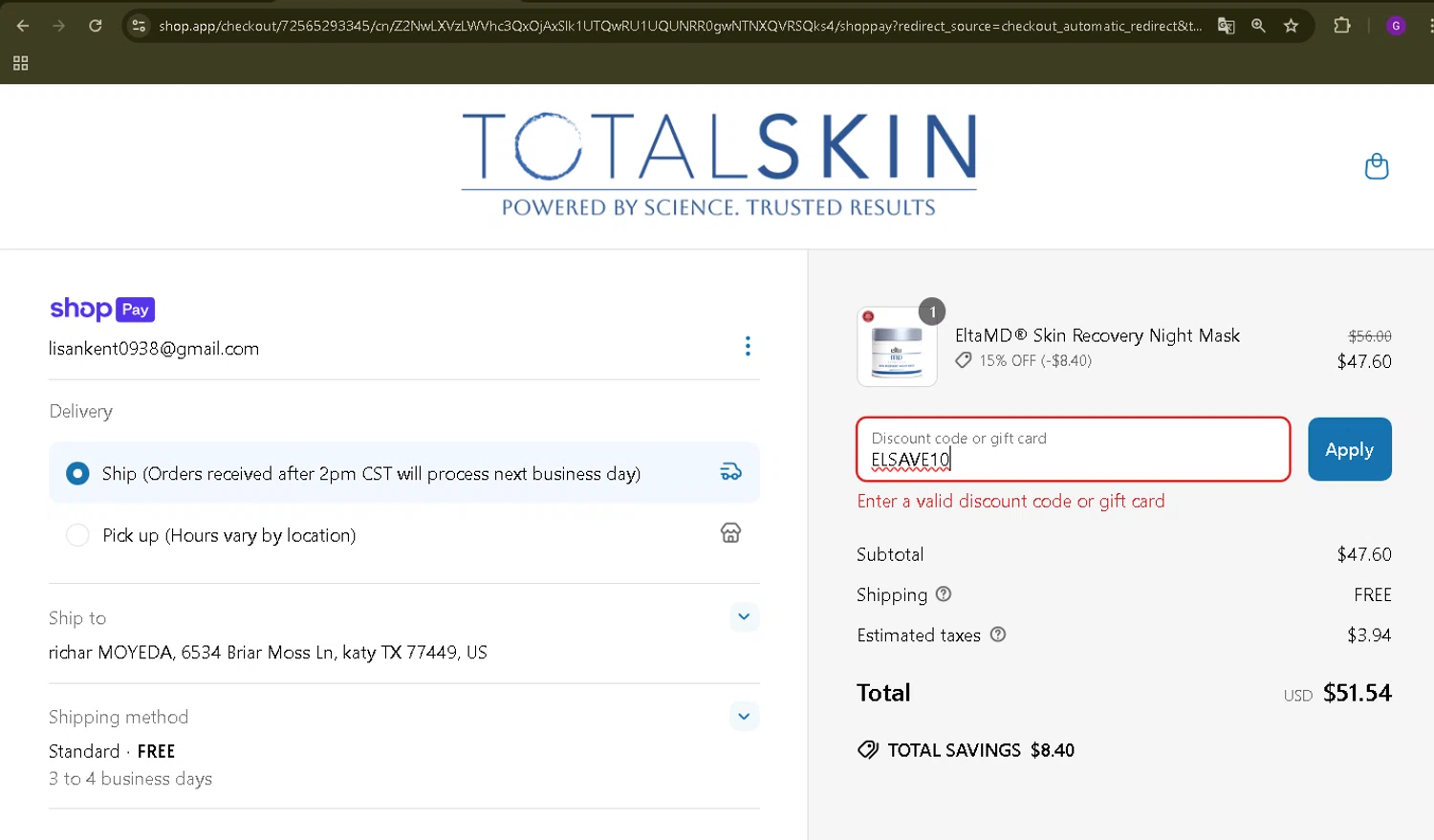1434x840 pixels.
Task: Click the Subtotal $47.60 value
Action: (x=1364, y=554)
